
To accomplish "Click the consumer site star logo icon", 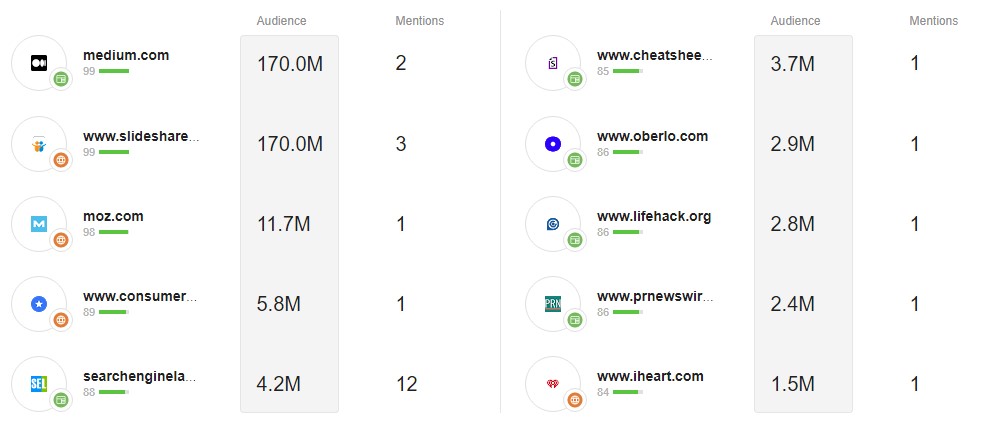I will click(x=39, y=304).
